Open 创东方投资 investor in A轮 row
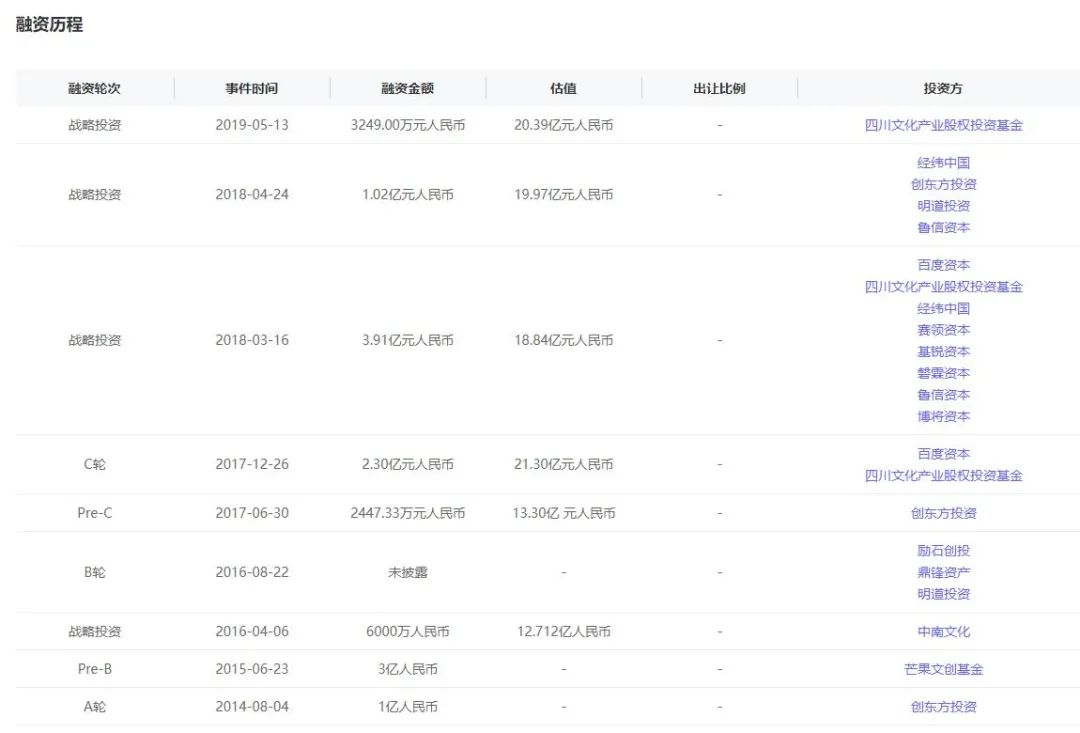The height and width of the screenshot is (733, 1080). coord(943,706)
